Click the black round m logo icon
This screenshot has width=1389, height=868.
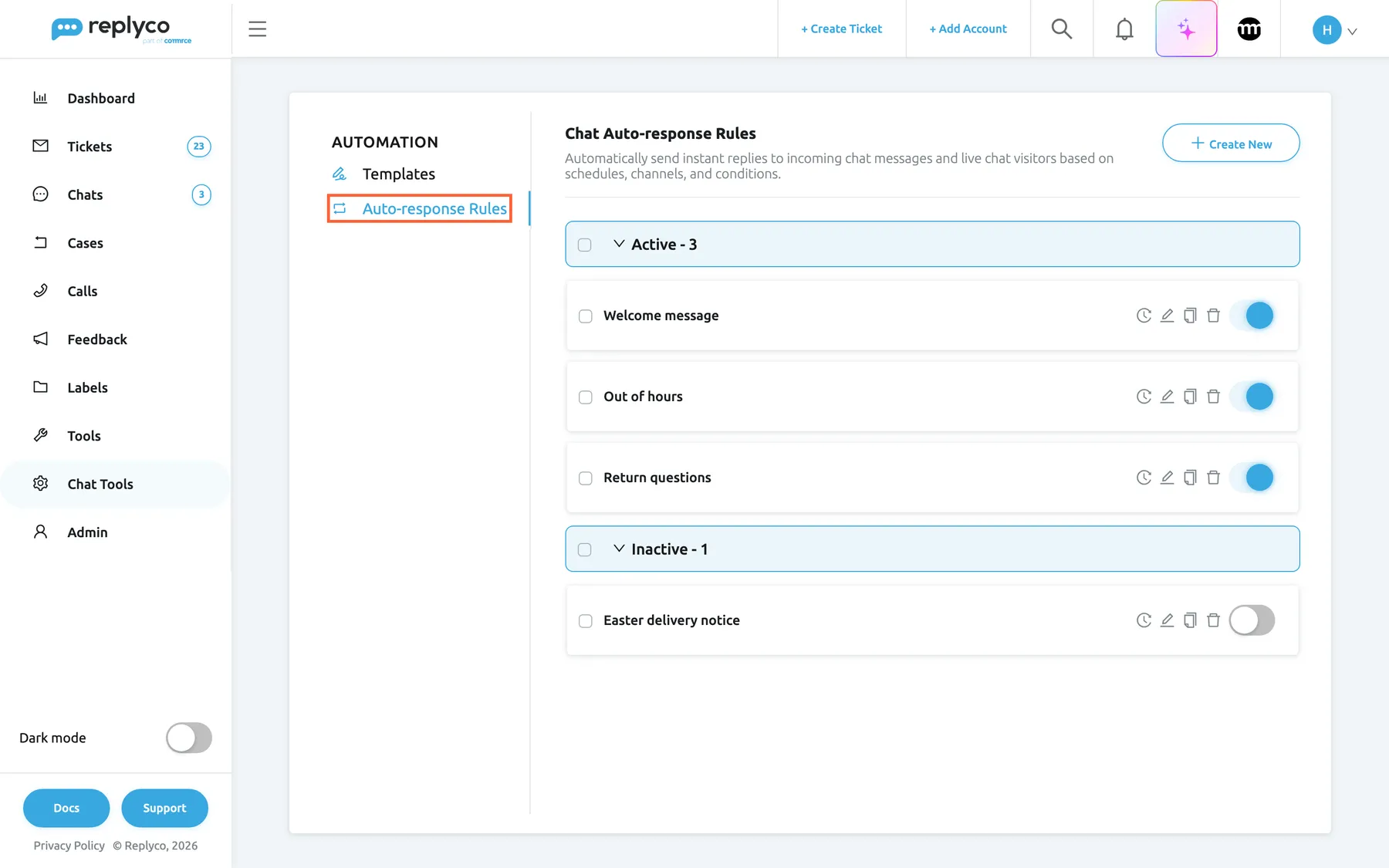coord(1249,29)
